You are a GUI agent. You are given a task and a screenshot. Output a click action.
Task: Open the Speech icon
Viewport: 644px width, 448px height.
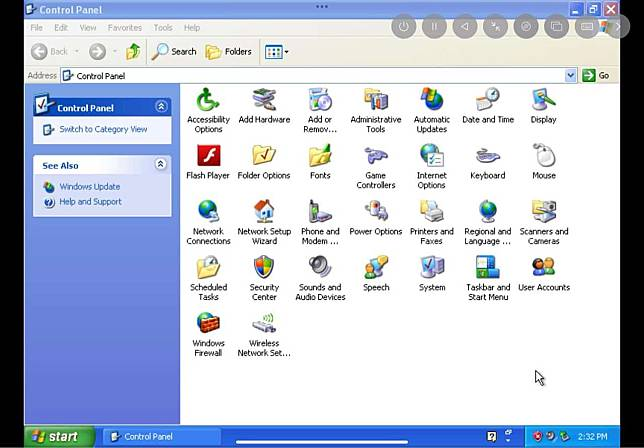376,273
